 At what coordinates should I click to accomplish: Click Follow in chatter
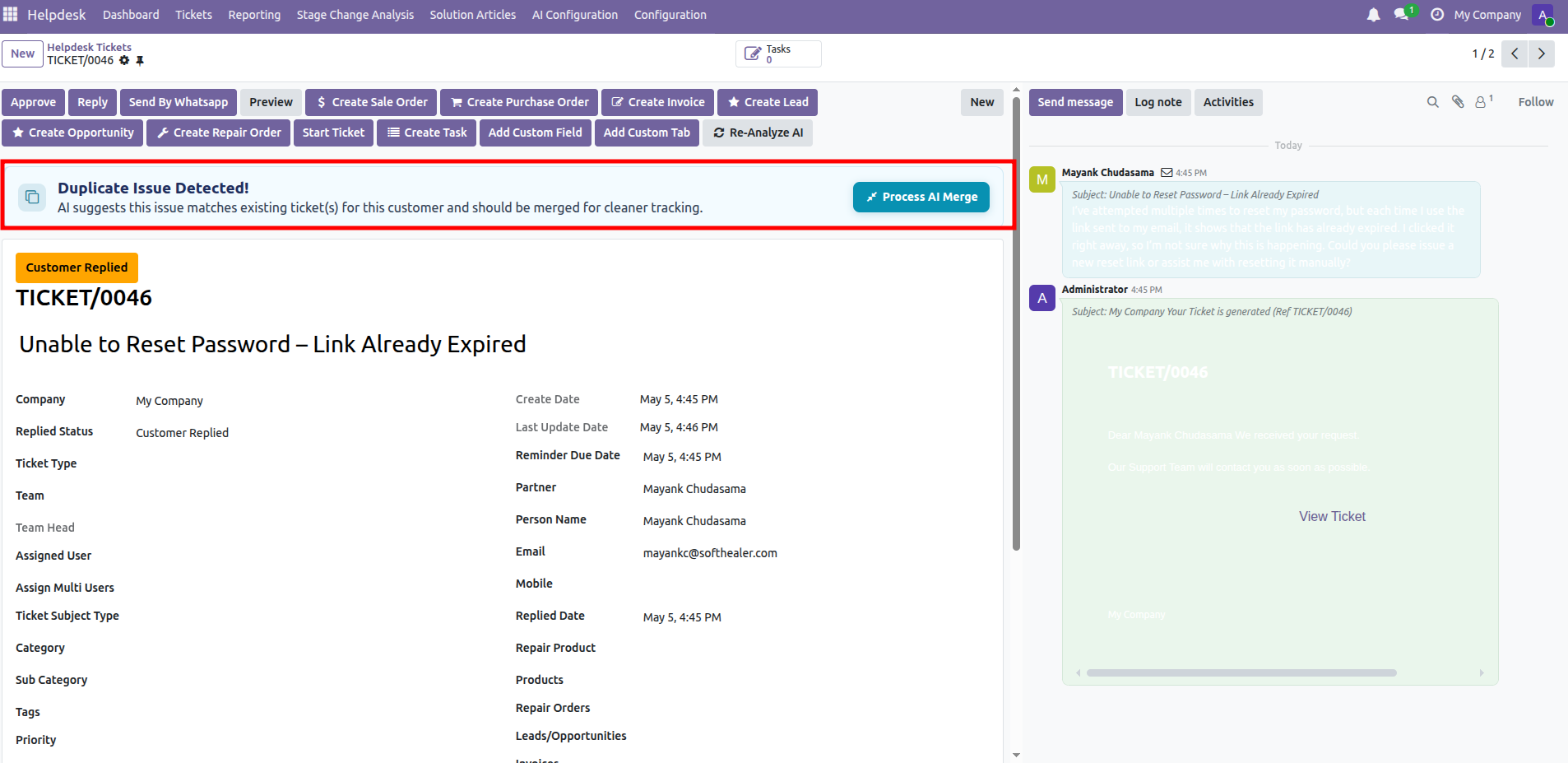coord(1536,102)
